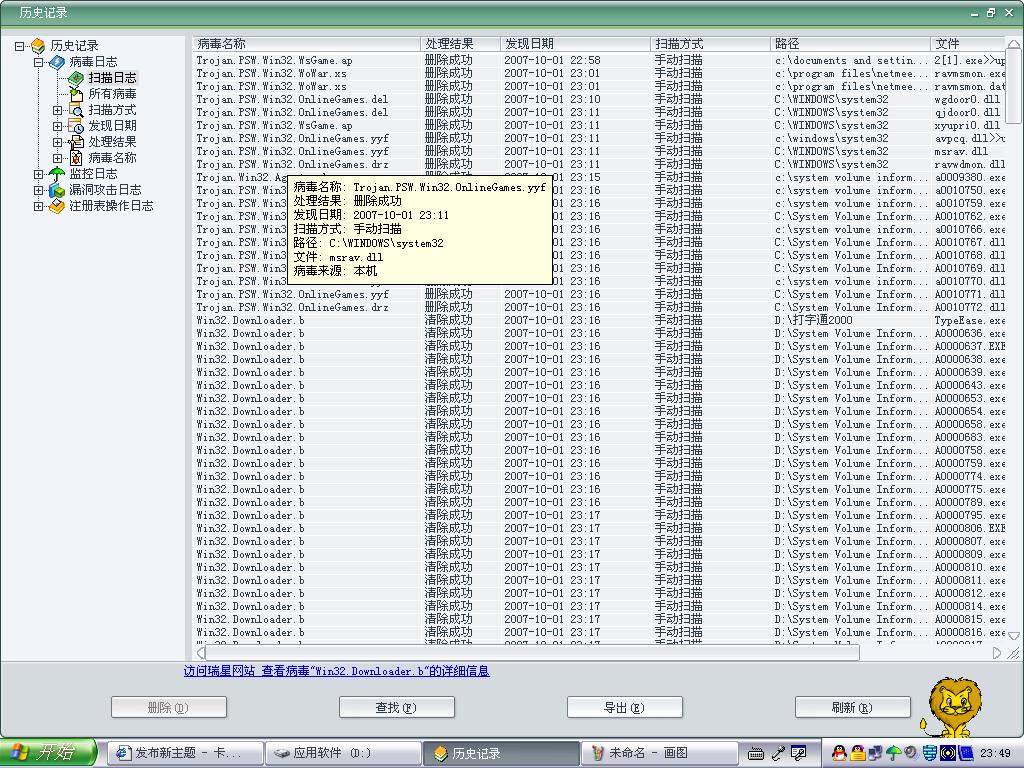The image size is (1024, 768).
Task: Click the handwriting pad language bar icon
Action: pyautogui.click(x=798, y=753)
